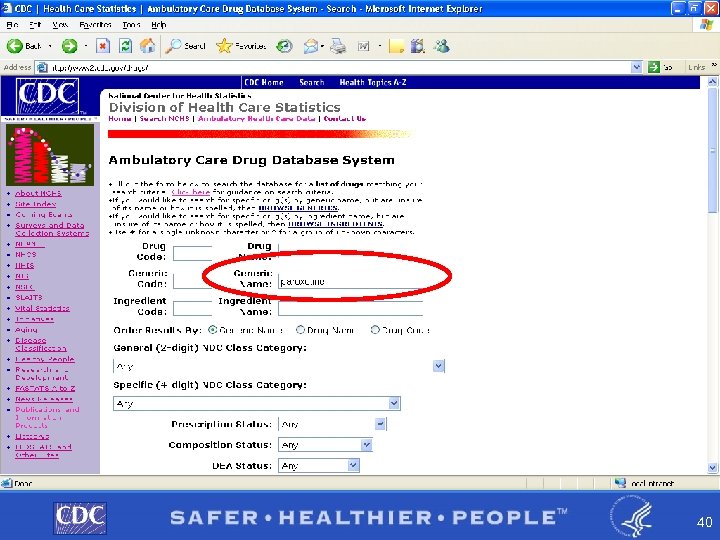Open FASTATS A to Z sidebar link
720x540 pixels.
click(x=45, y=388)
